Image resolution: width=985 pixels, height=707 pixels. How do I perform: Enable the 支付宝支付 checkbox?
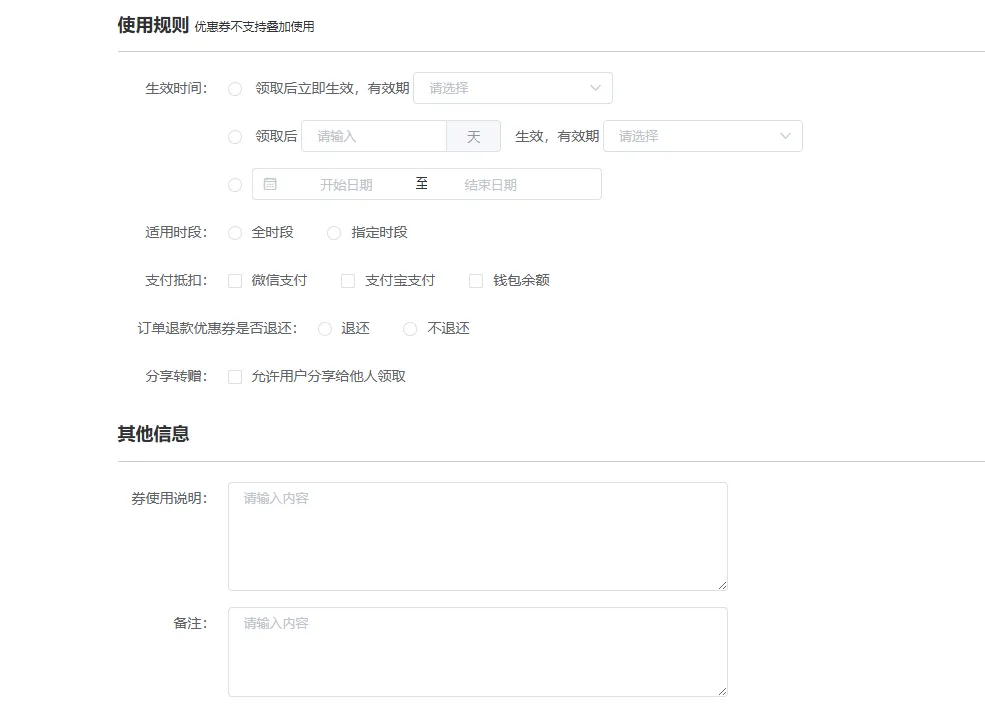(x=347, y=280)
